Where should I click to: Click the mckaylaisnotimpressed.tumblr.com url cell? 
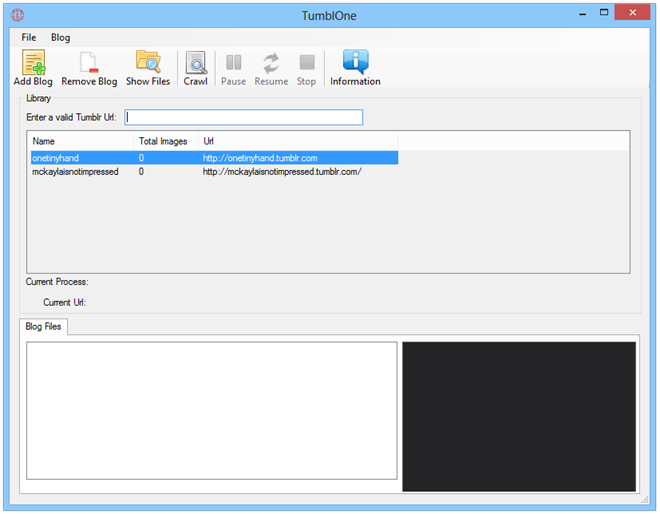(282, 172)
